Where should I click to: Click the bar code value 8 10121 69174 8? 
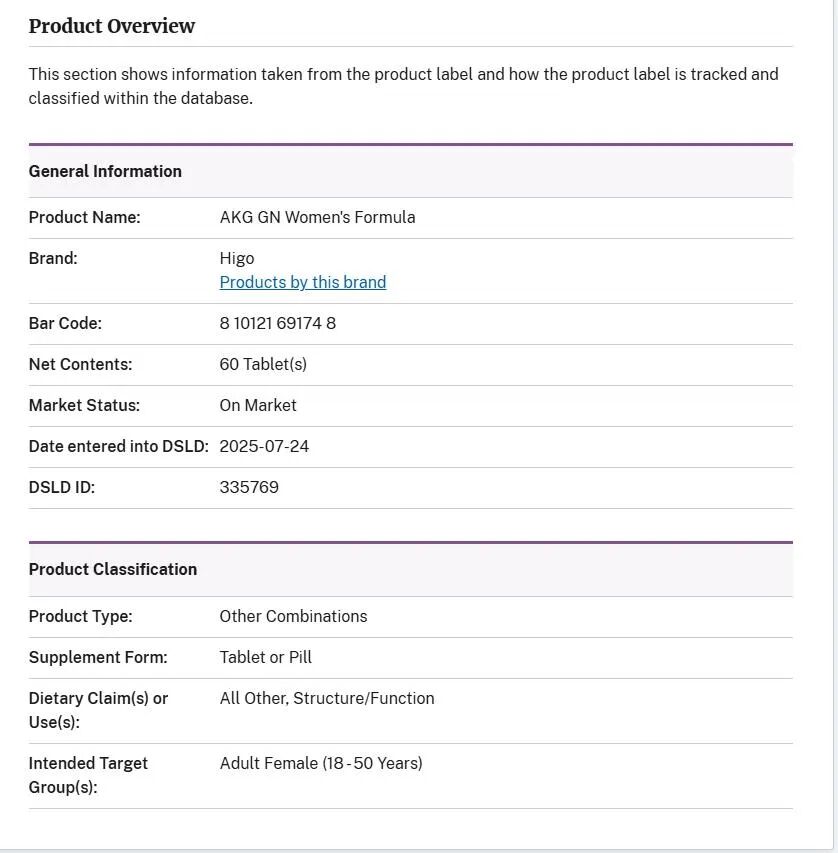(x=277, y=324)
